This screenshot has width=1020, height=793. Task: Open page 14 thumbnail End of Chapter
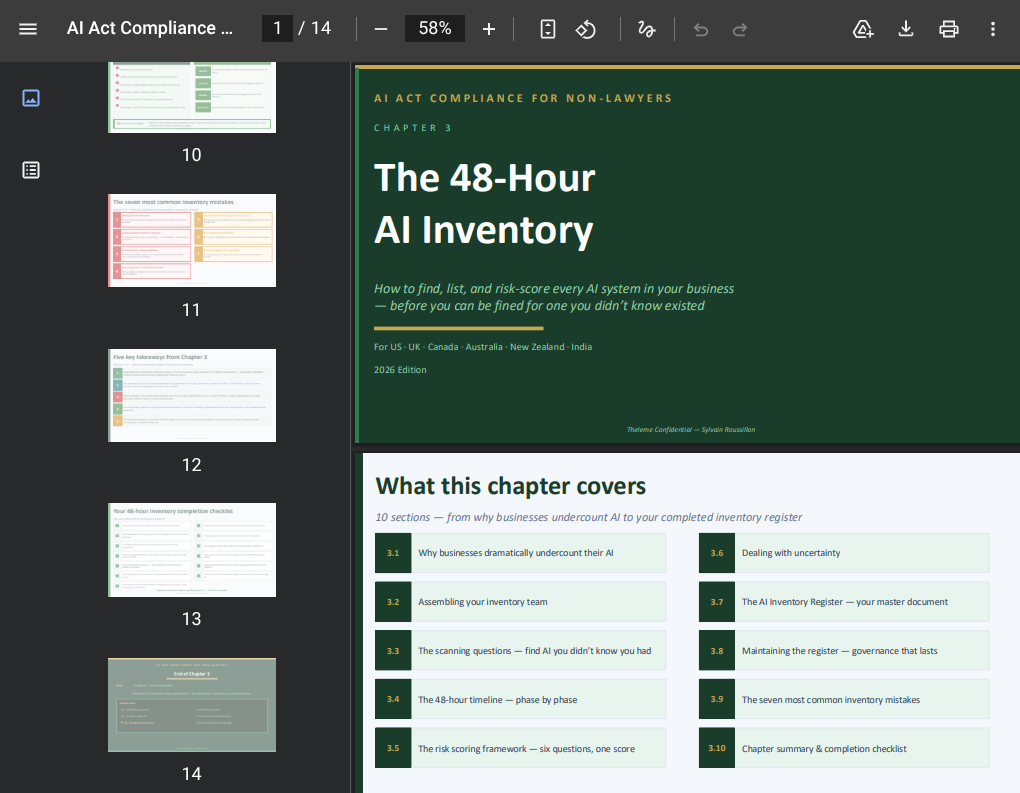pyautogui.click(x=192, y=705)
